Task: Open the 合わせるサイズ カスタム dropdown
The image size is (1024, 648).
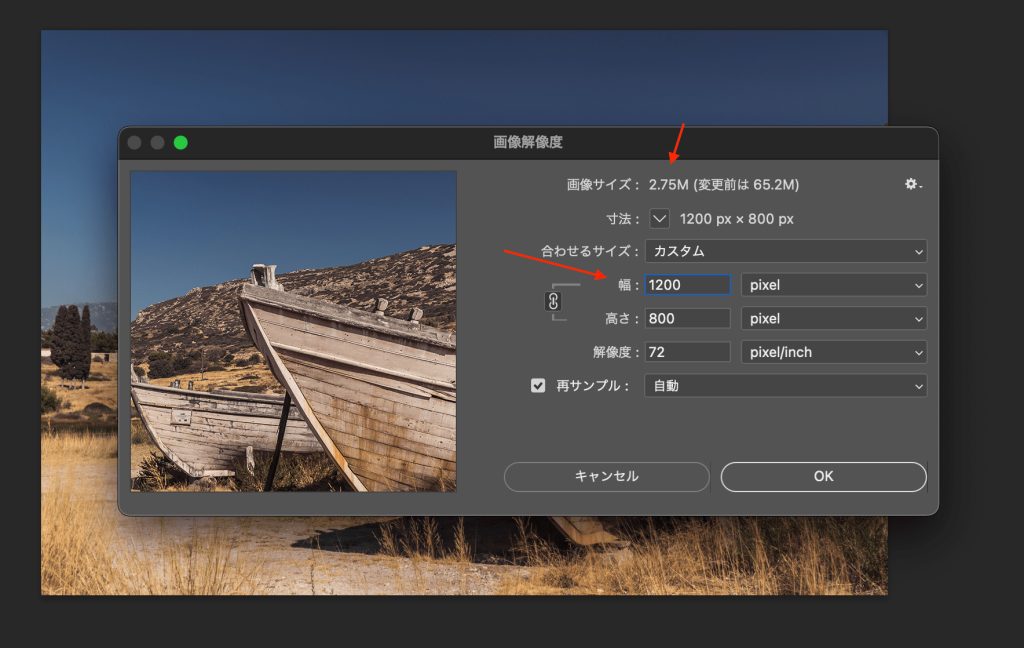Action: [786, 251]
